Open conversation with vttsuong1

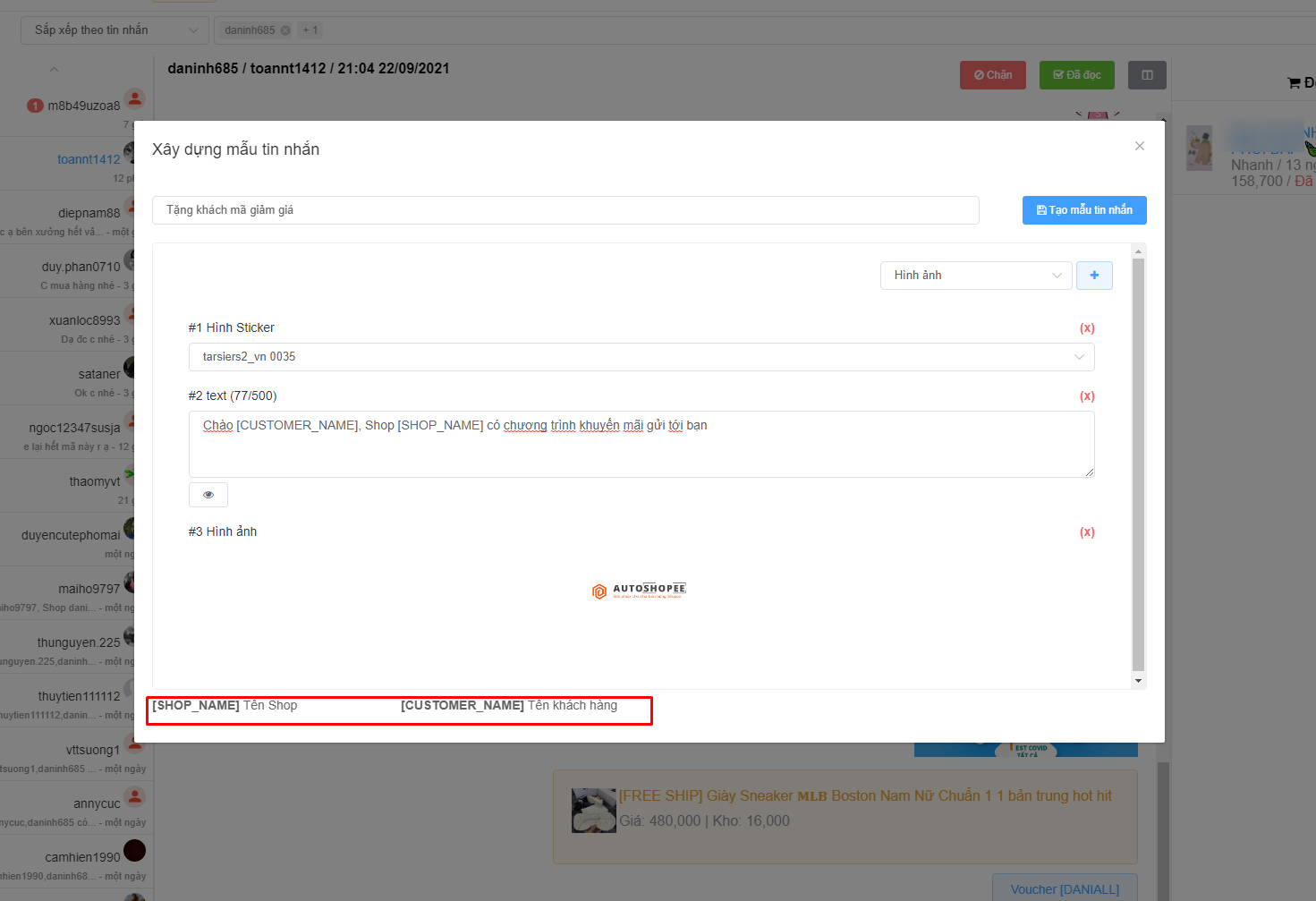77,754
